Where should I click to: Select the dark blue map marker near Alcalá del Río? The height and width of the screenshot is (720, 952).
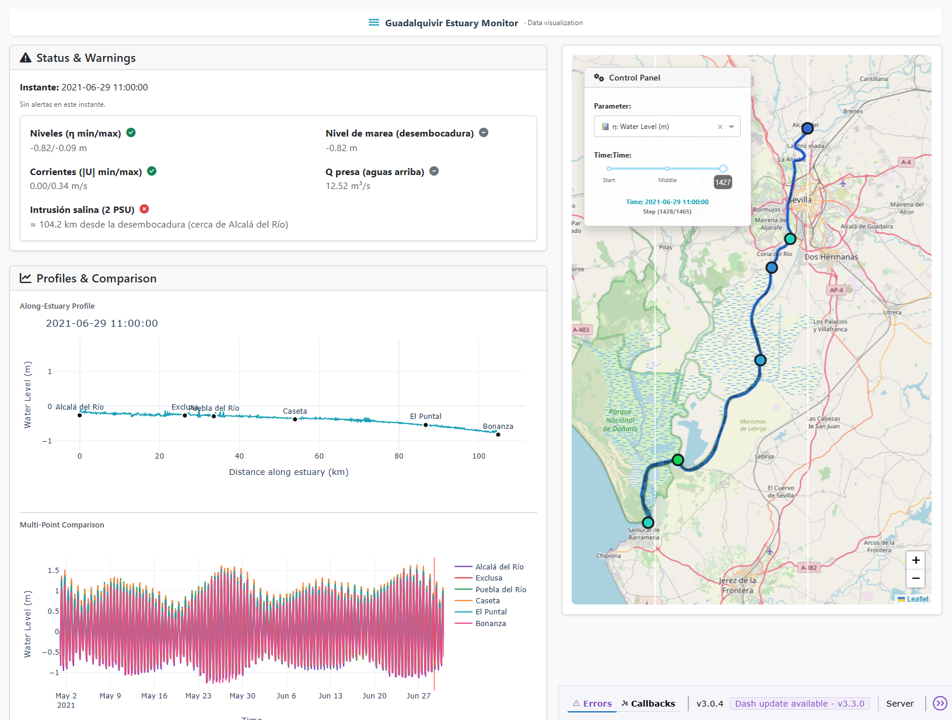click(x=808, y=128)
